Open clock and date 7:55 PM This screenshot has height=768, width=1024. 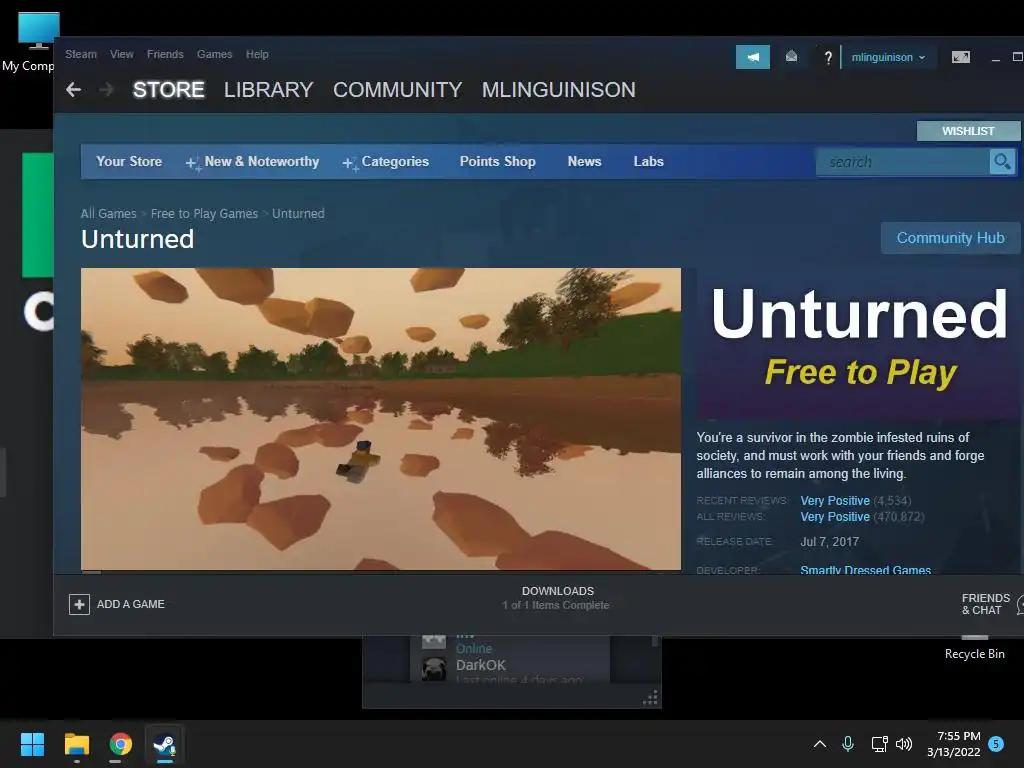click(x=954, y=744)
